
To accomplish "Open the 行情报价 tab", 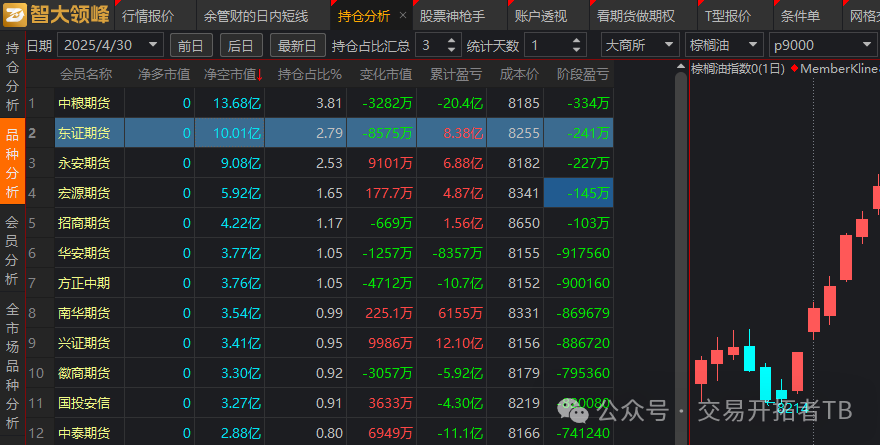I will click(148, 16).
